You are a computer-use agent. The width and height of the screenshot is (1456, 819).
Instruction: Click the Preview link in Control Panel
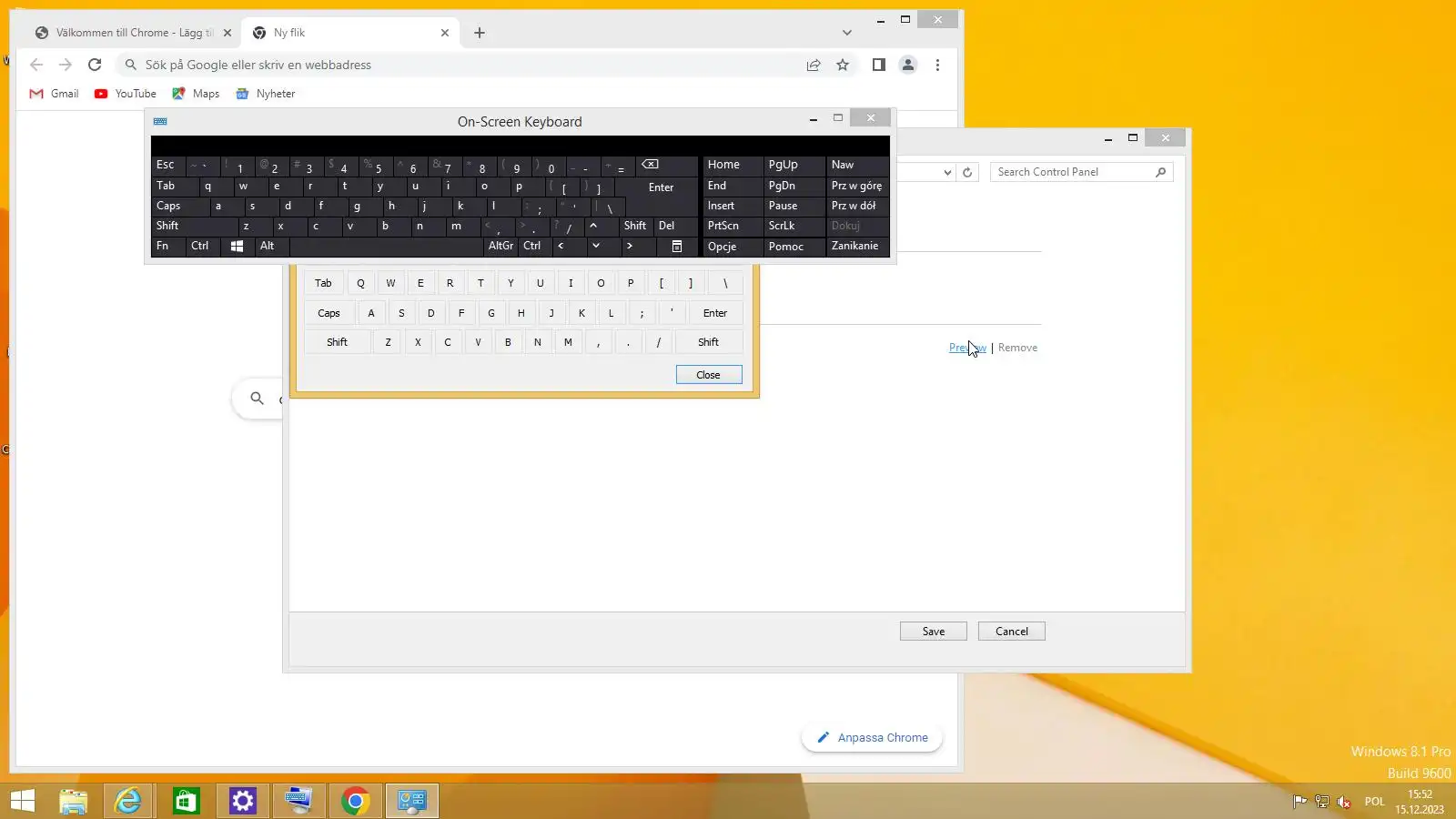(967, 348)
